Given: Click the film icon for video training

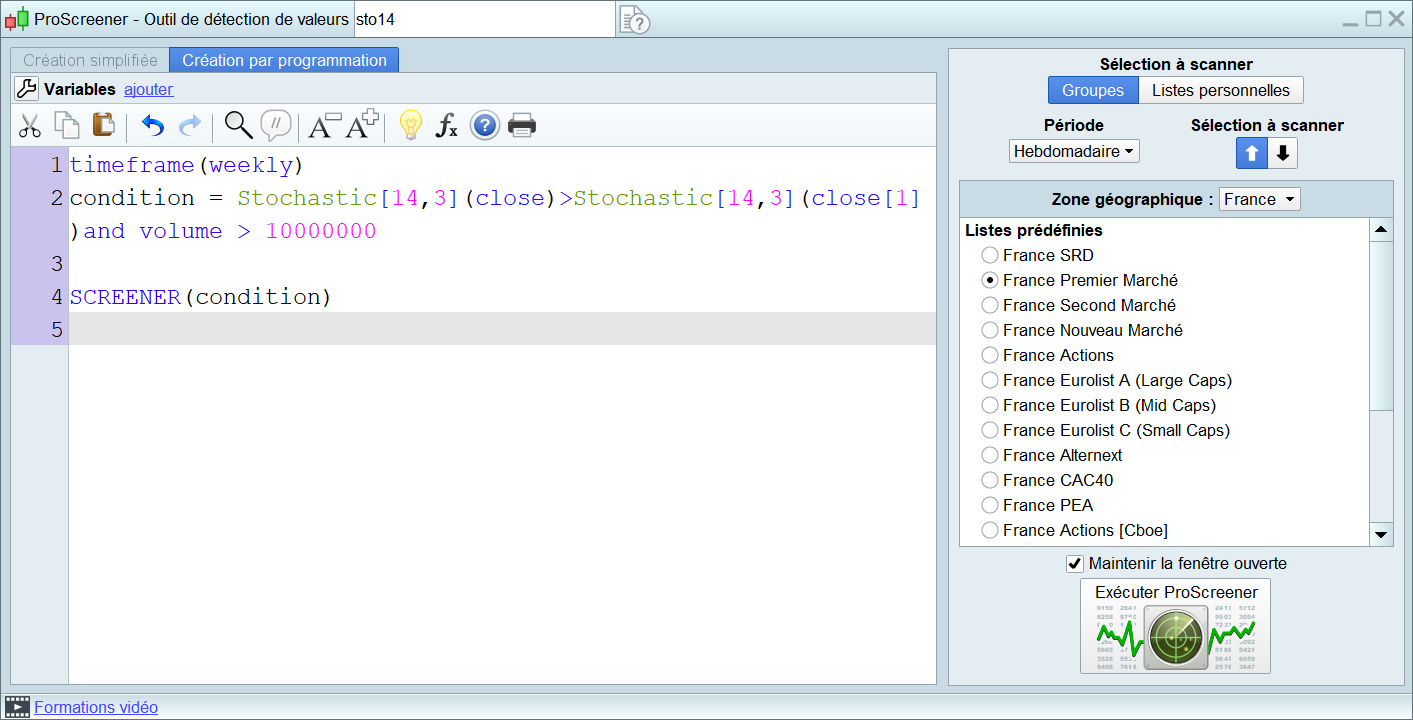Looking at the screenshot, I should click(17, 707).
